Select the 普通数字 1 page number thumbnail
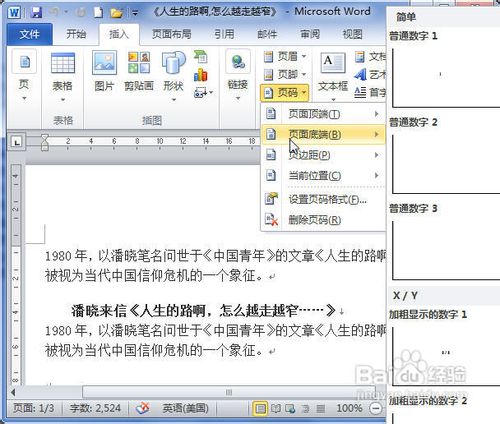This screenshot has height=424, width=500. click(446, 78)
